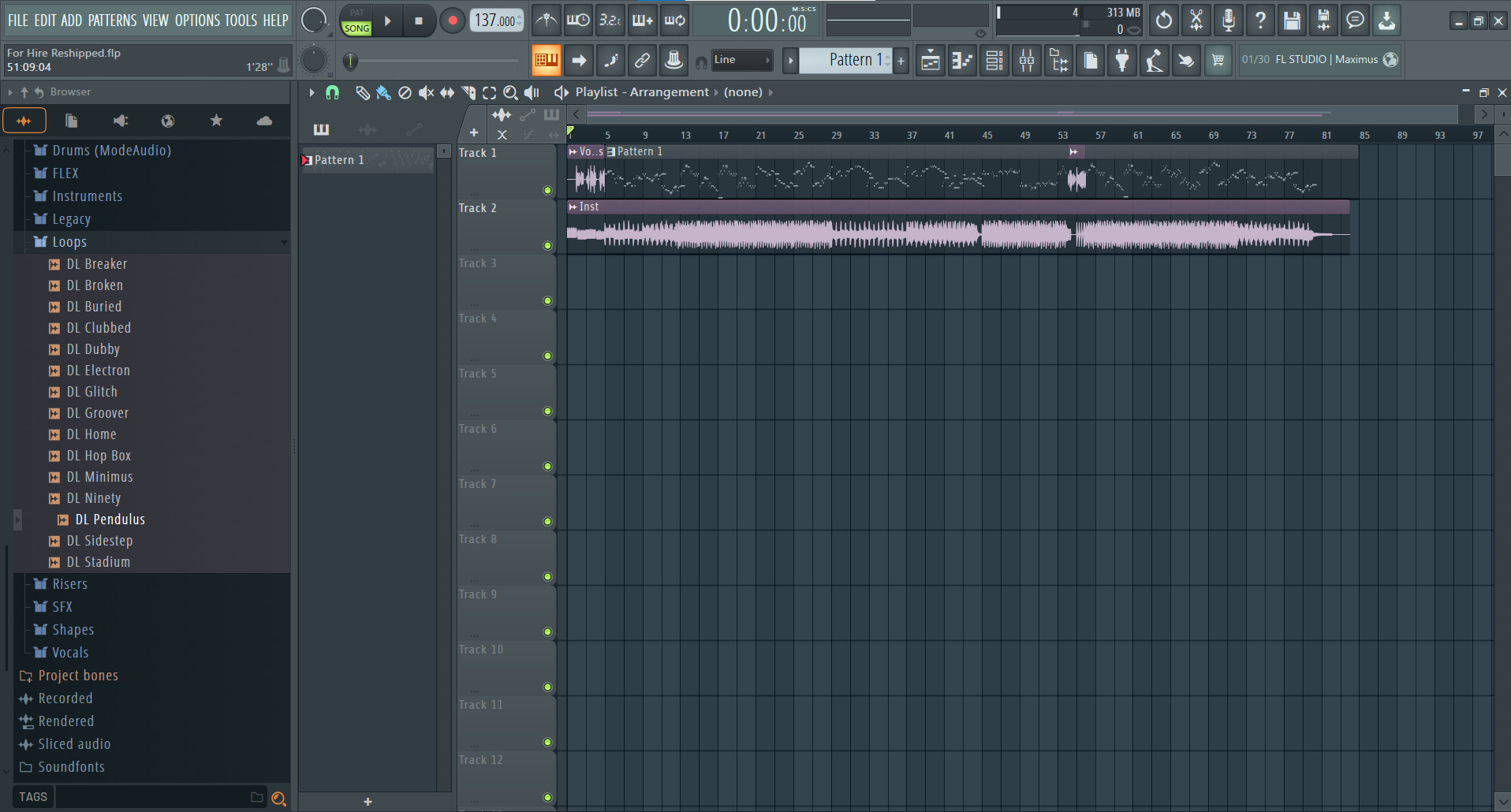Image resolution: width=1511 pixels, height=812 pixels.
Task: Save the project using the save icon
Action: (1291, 20)
